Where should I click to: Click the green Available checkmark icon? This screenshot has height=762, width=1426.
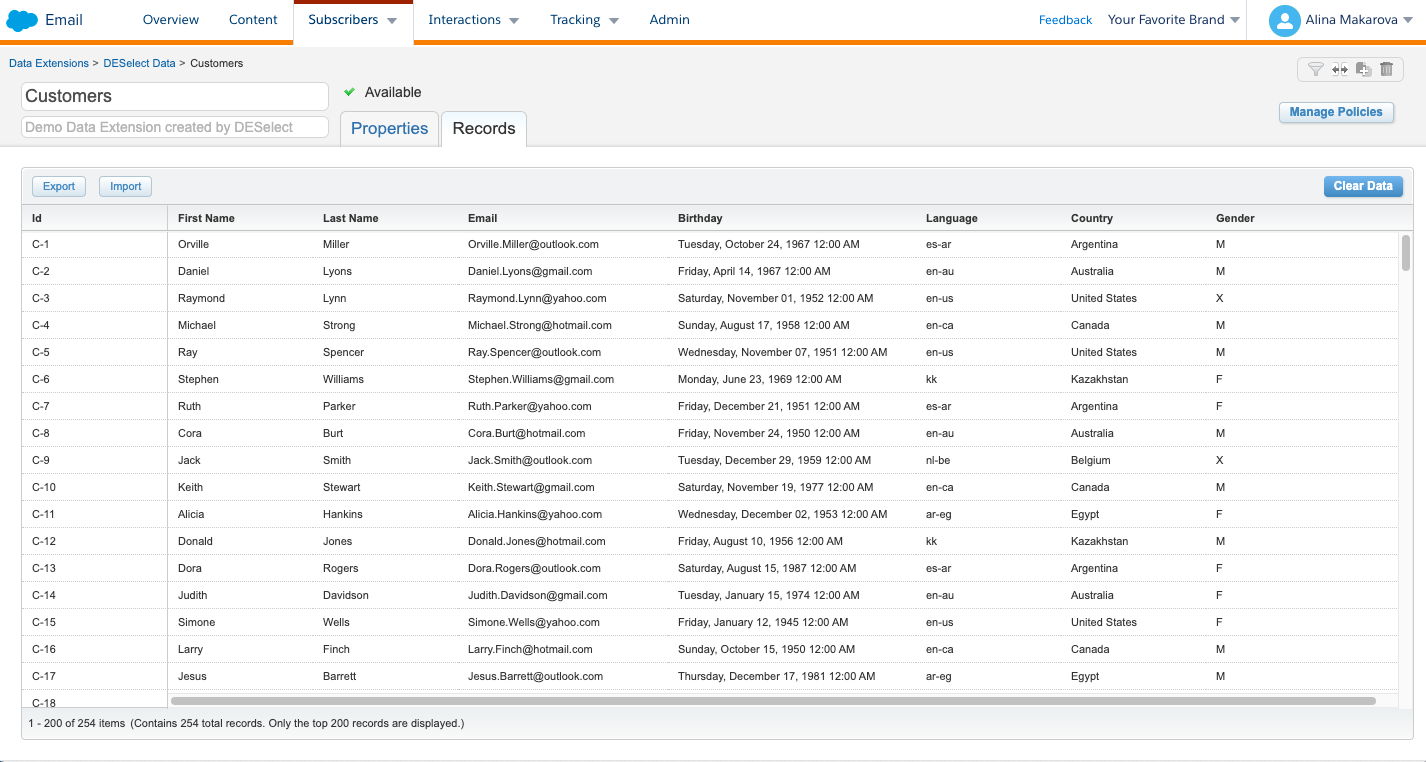pyautogui.click(x=350, y=92)
